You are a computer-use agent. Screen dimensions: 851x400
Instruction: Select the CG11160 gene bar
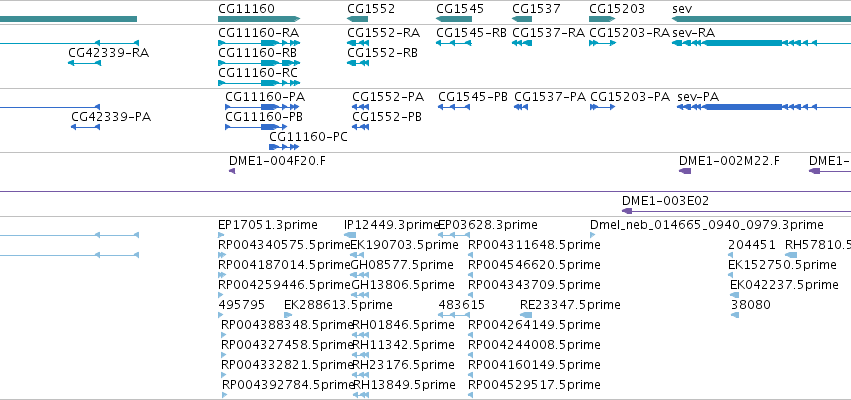259,19
